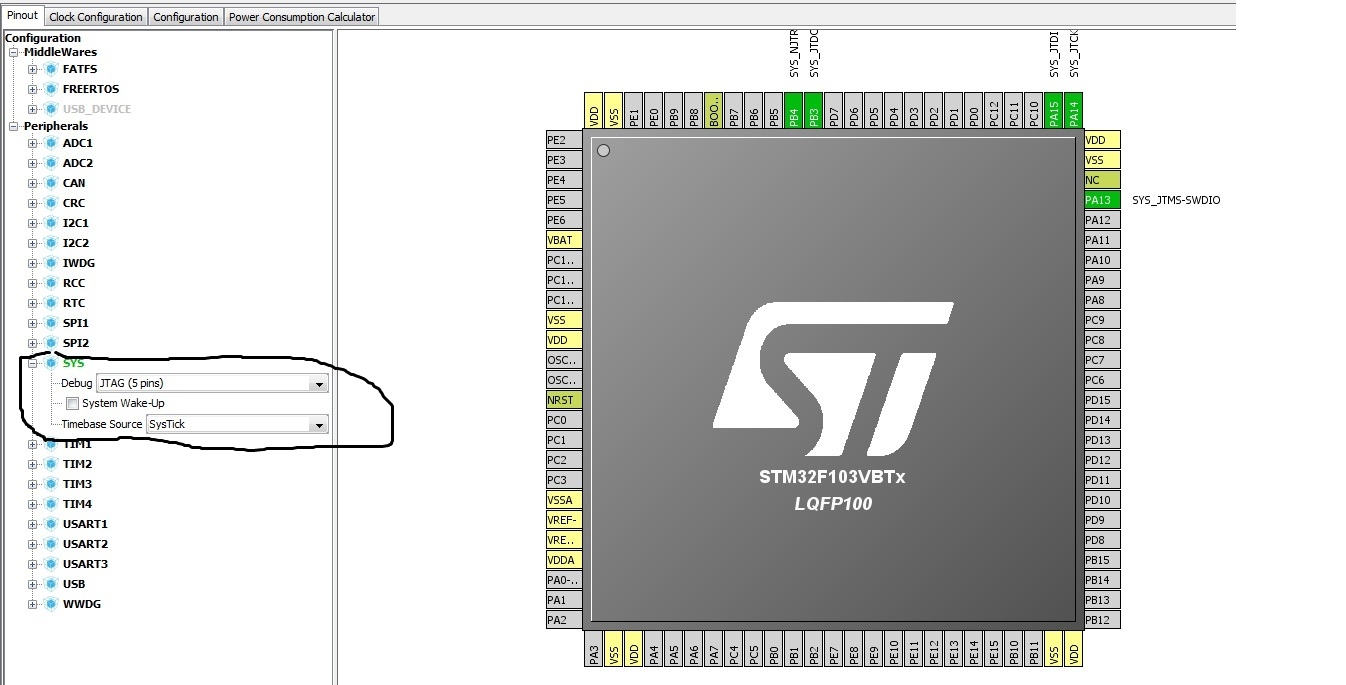Click green pin PB3 on the chip
The height and width of the screenshot is (685, 1346).
(x=814, y=110)
